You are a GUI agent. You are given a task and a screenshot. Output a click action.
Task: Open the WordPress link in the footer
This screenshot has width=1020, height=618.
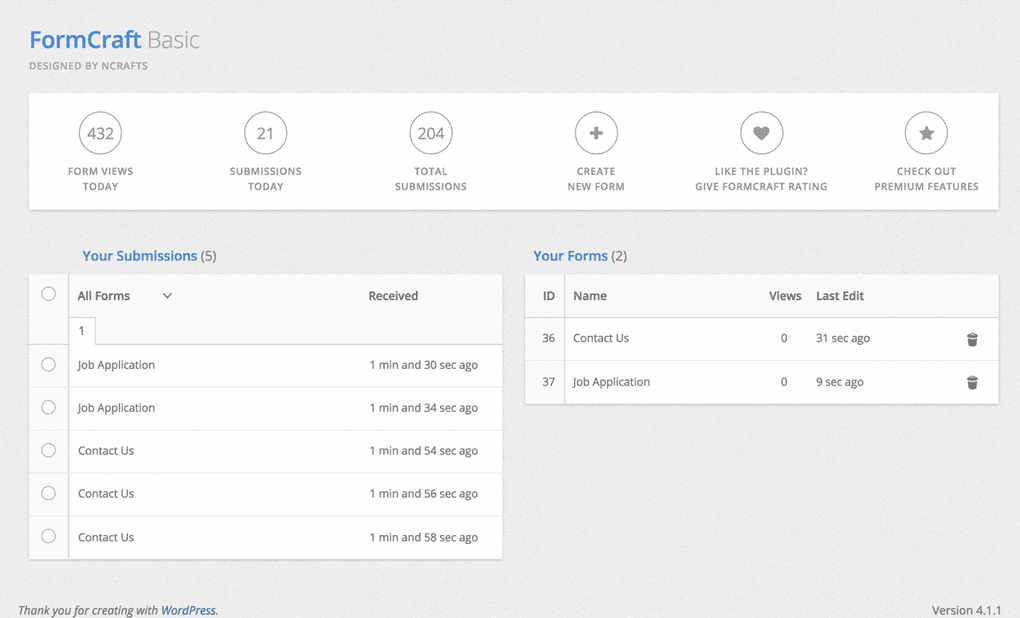coord(188,610)
